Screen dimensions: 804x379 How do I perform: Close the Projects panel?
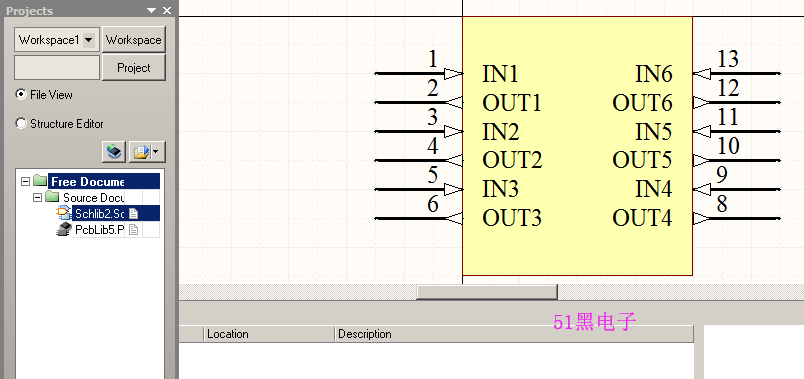(x=167, y=10)
